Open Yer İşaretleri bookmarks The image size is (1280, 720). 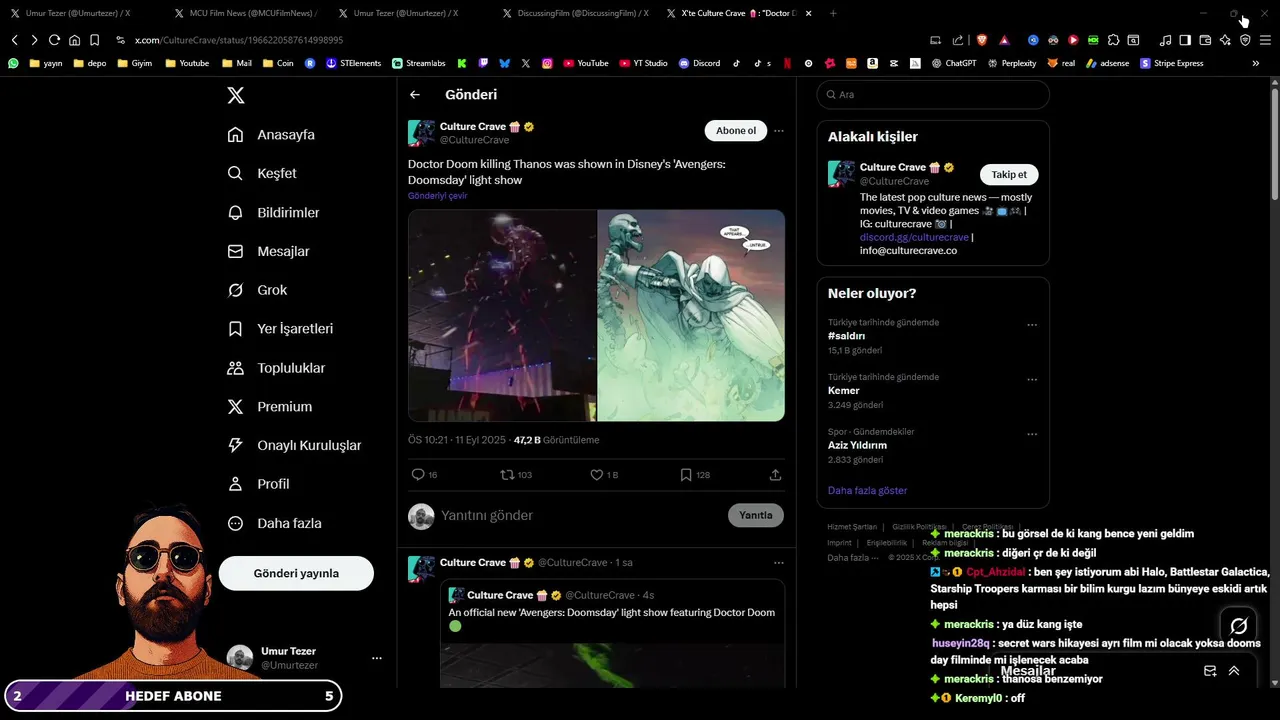click(x=280, y=329)
